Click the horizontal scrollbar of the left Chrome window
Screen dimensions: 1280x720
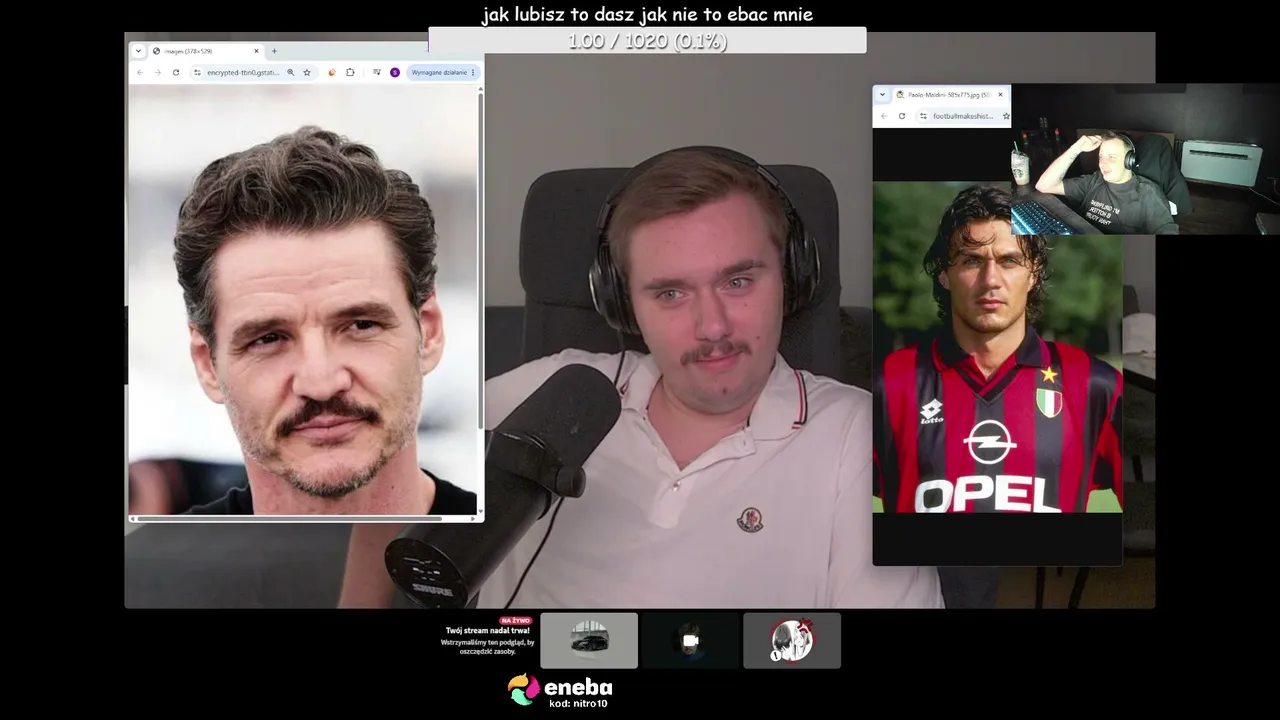(x=290, y=519)
